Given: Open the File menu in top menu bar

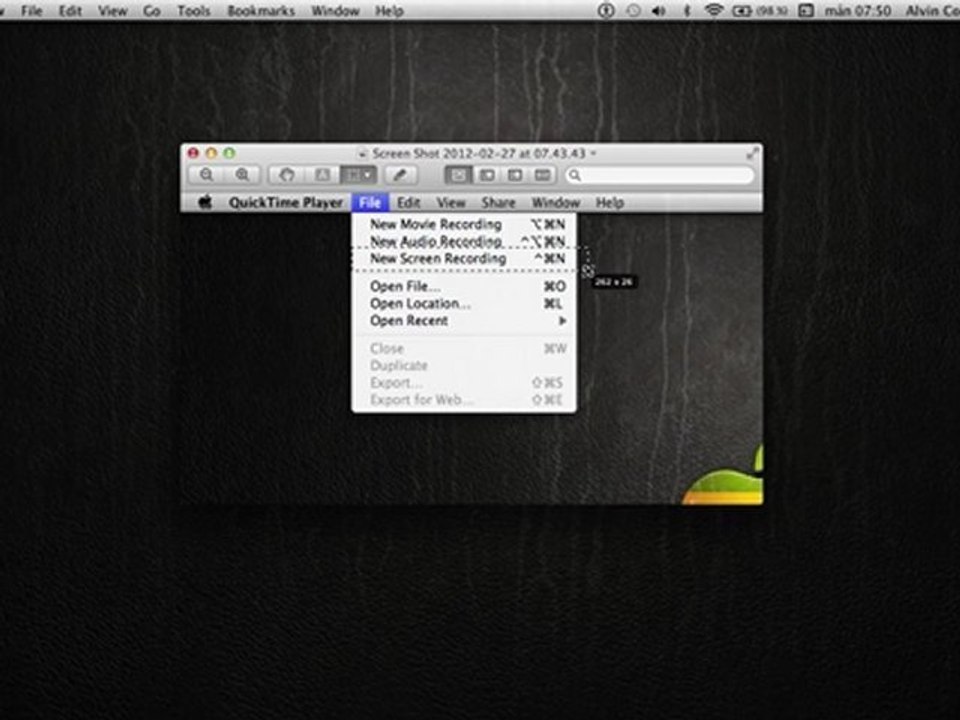Looking at the screenshot, I should click(x=32, y=10).
